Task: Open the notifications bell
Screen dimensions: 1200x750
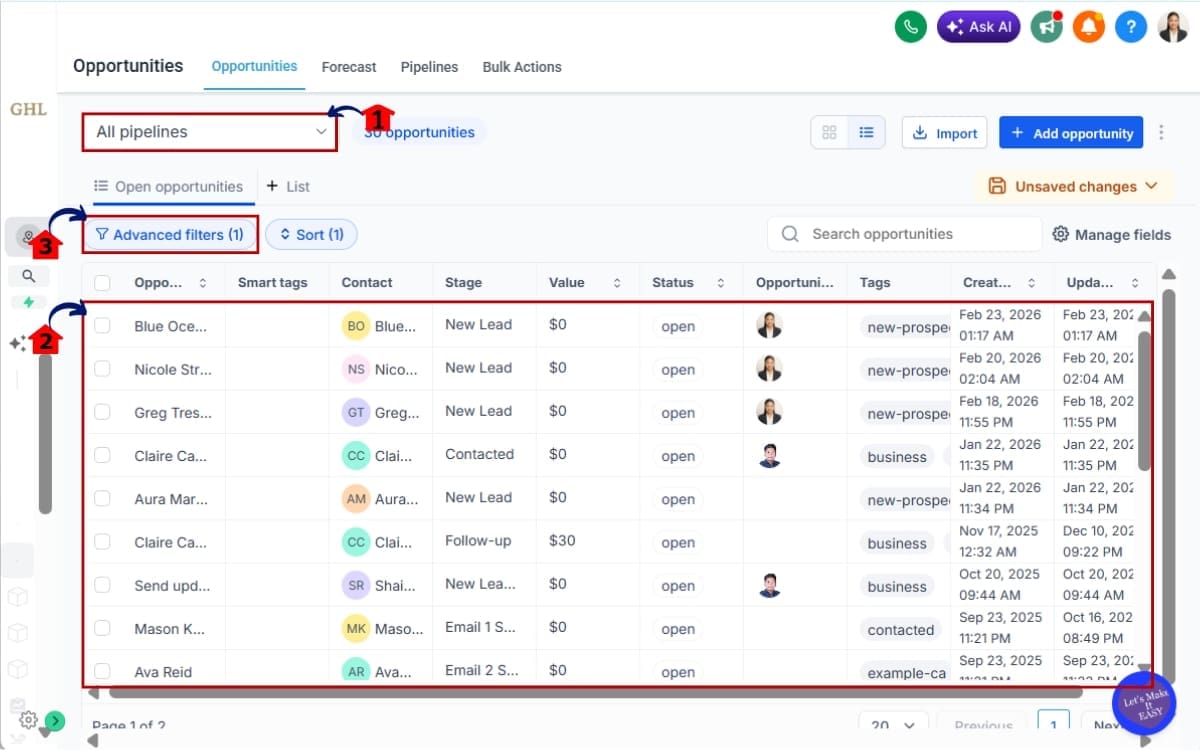Action: click(1088, 27)
